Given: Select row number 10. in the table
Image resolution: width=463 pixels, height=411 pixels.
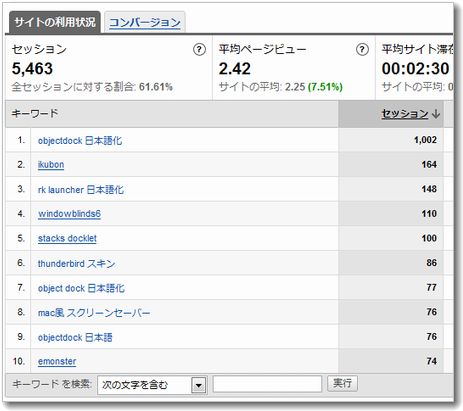Looking at the screenshot, I should click(19, 361).
